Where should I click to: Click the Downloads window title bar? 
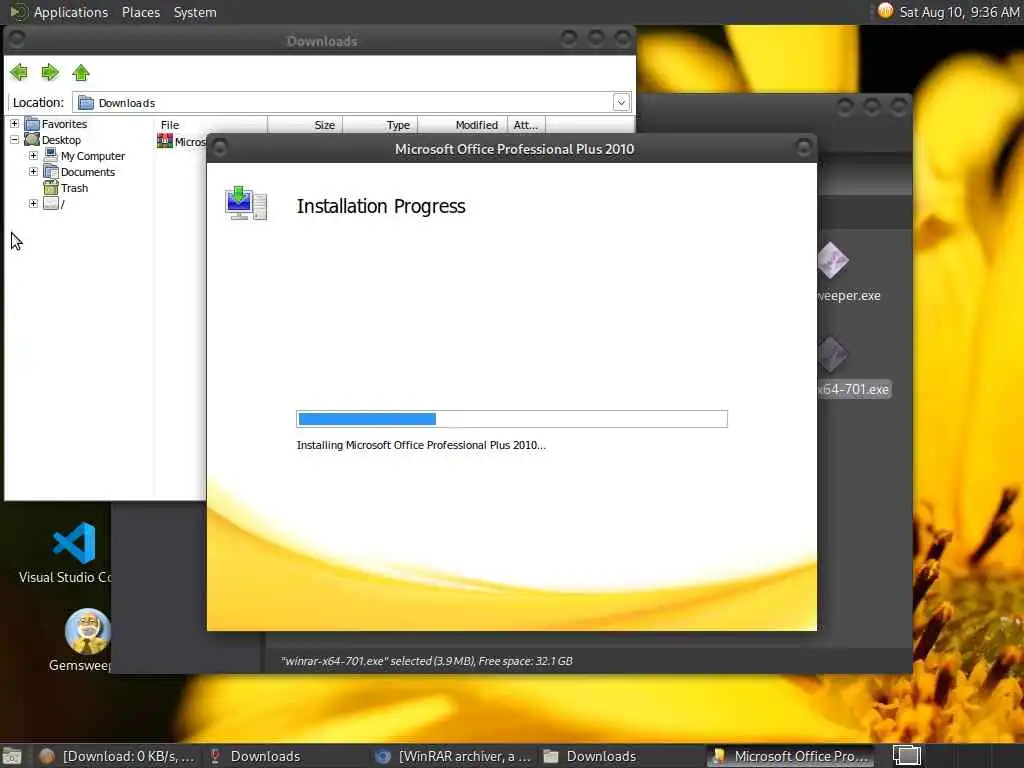point(321,40)
